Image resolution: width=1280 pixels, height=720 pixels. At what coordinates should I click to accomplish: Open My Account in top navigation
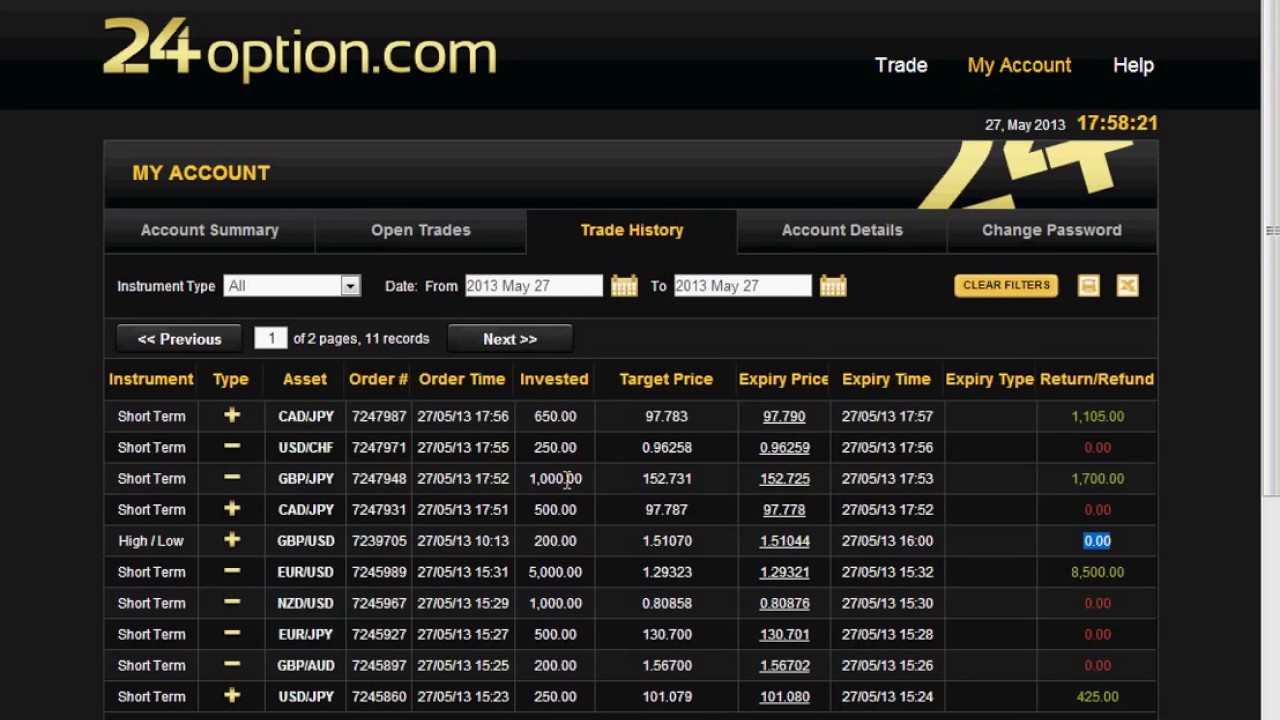(1019, 65)
